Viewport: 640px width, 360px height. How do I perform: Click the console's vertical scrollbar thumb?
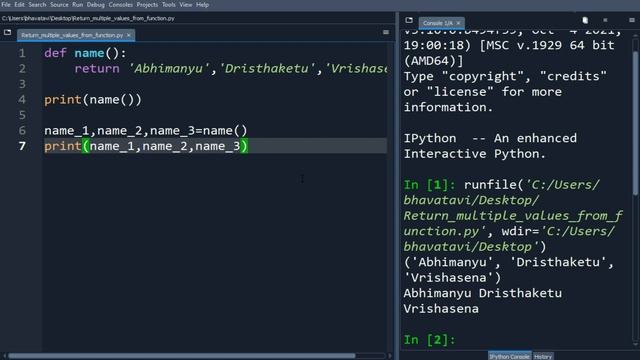tap(635, 122)
